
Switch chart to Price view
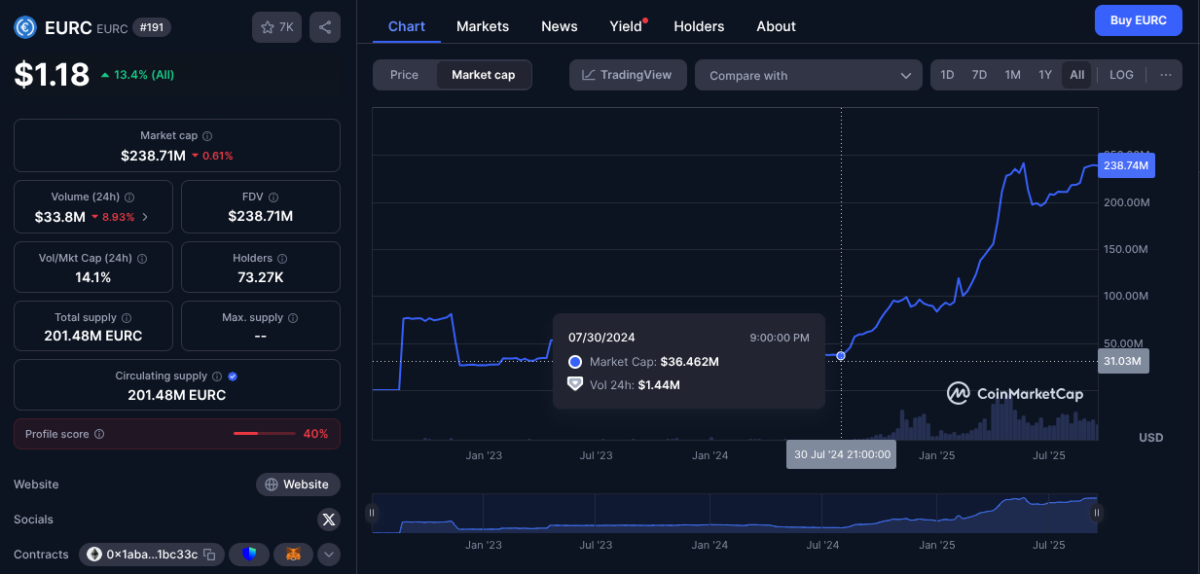pos(404,75)
